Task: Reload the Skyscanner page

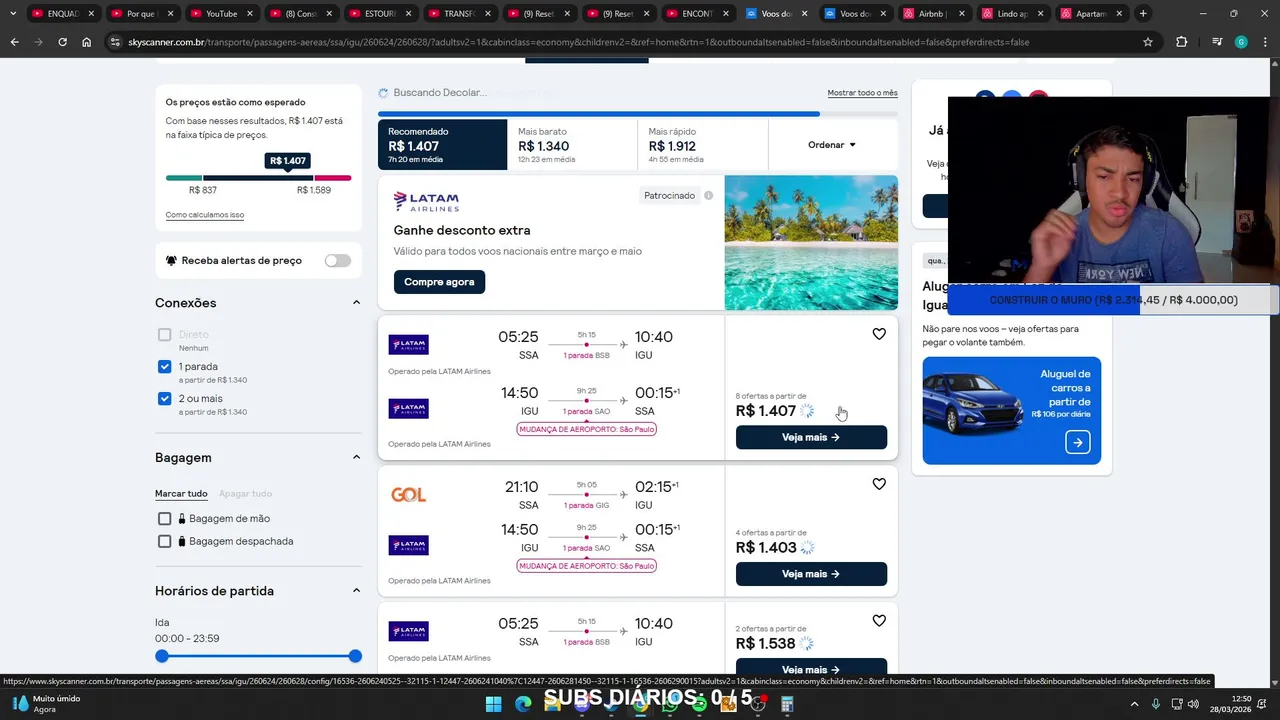Action: 62,42
